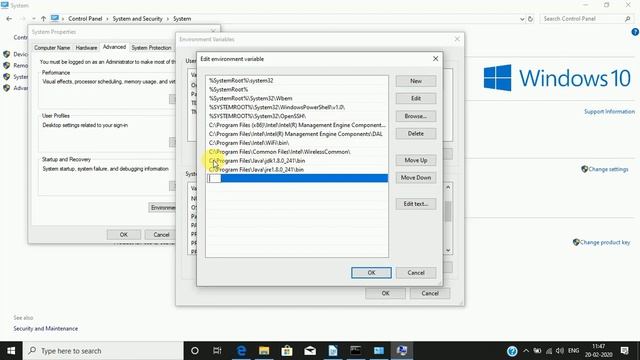The image size is (640, 360).
Task: Click the Edit text... button
Action: [416, 204]
